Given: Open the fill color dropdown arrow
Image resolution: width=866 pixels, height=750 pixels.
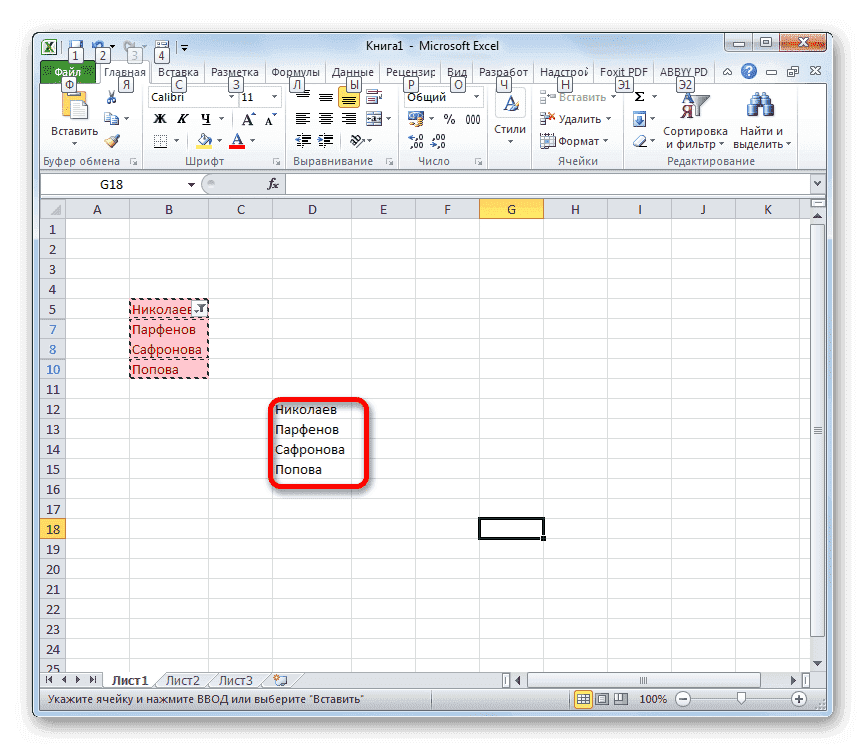Looking at the screenshot, I should [x=218, y=140].
